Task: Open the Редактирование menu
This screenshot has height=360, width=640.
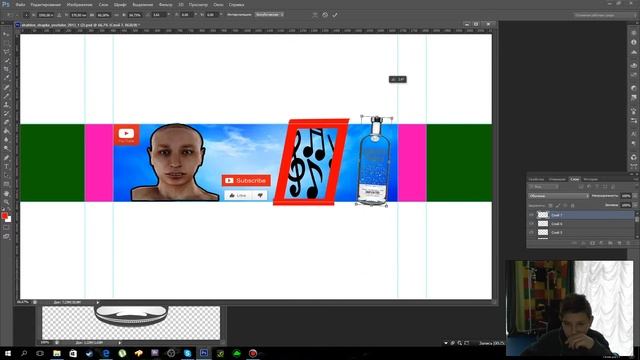Action: [45, 4]
